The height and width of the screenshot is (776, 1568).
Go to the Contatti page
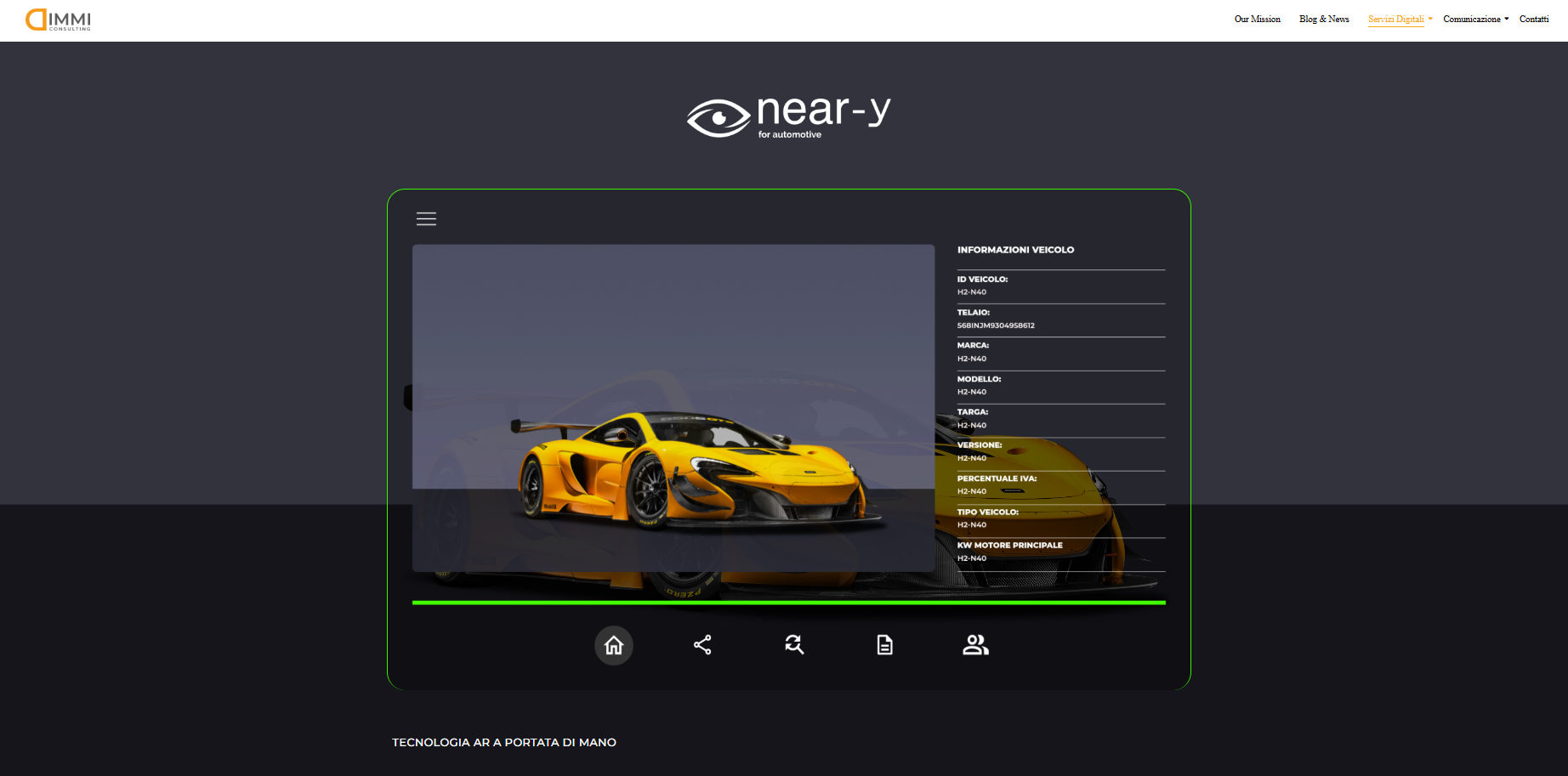pos(1534,19)
